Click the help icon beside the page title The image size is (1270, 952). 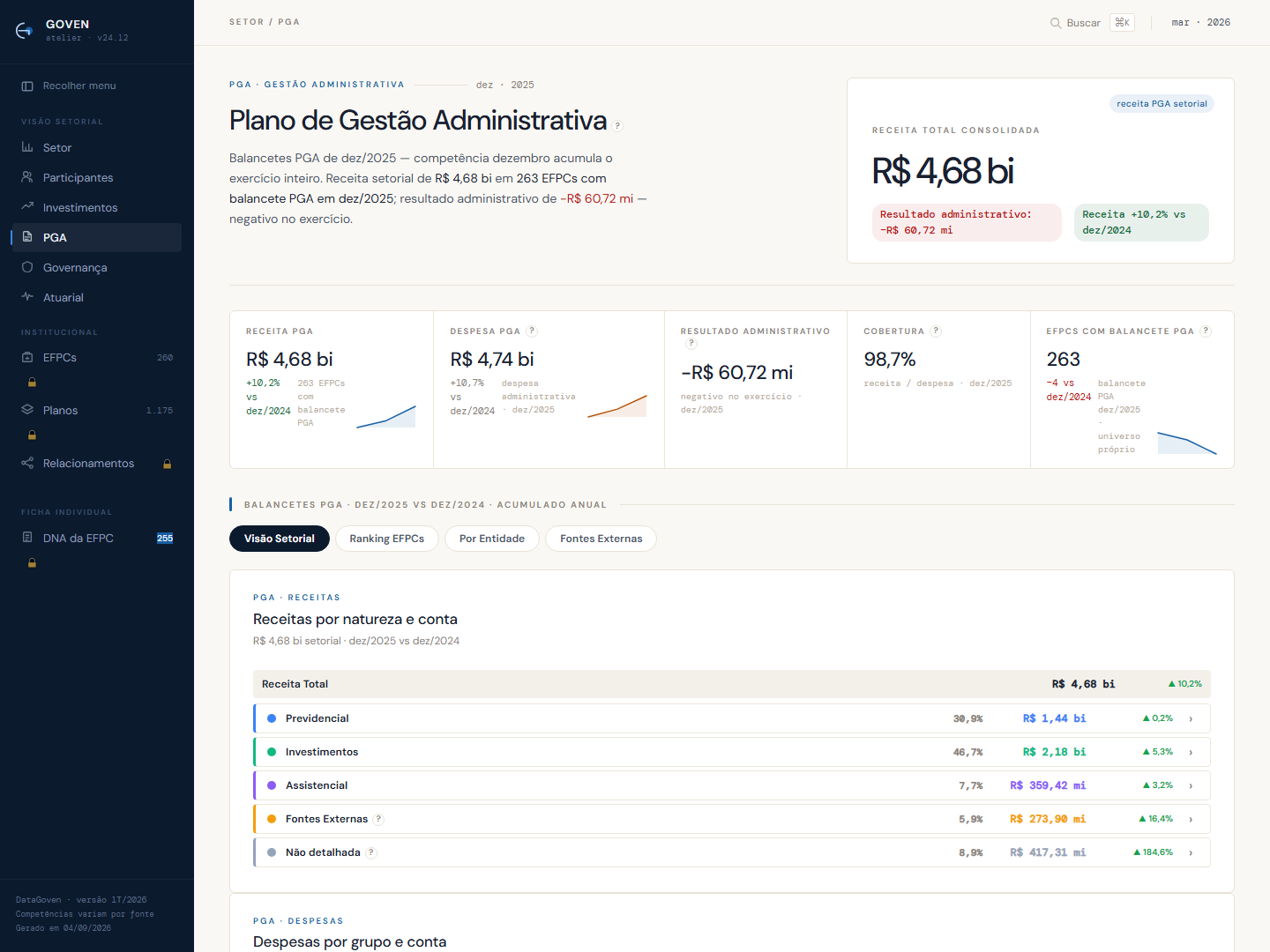tap(617, 125)
